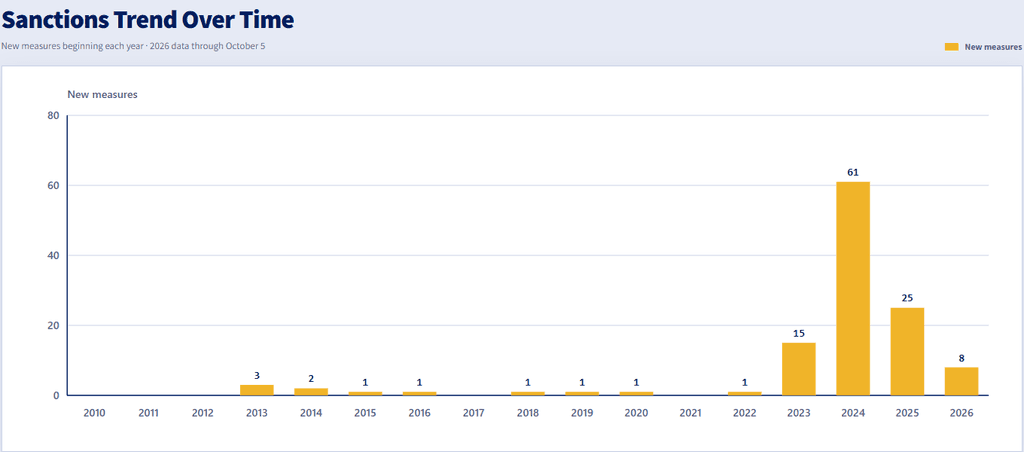The width and height of the screenshot is (1024, 452).
Task: Click the 2016 x-axis label
Action: [x=419, y=413]
